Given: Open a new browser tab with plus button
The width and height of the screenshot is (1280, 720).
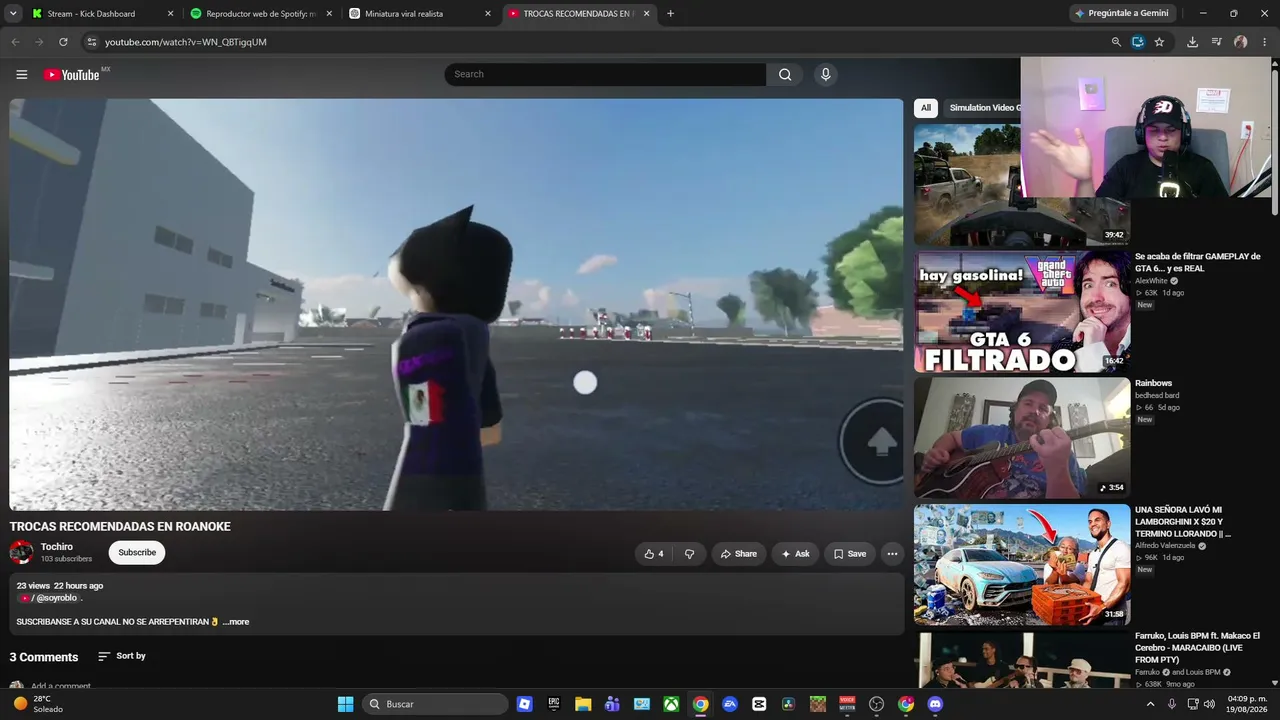Looking at the screenshot, I should (670, 14).
